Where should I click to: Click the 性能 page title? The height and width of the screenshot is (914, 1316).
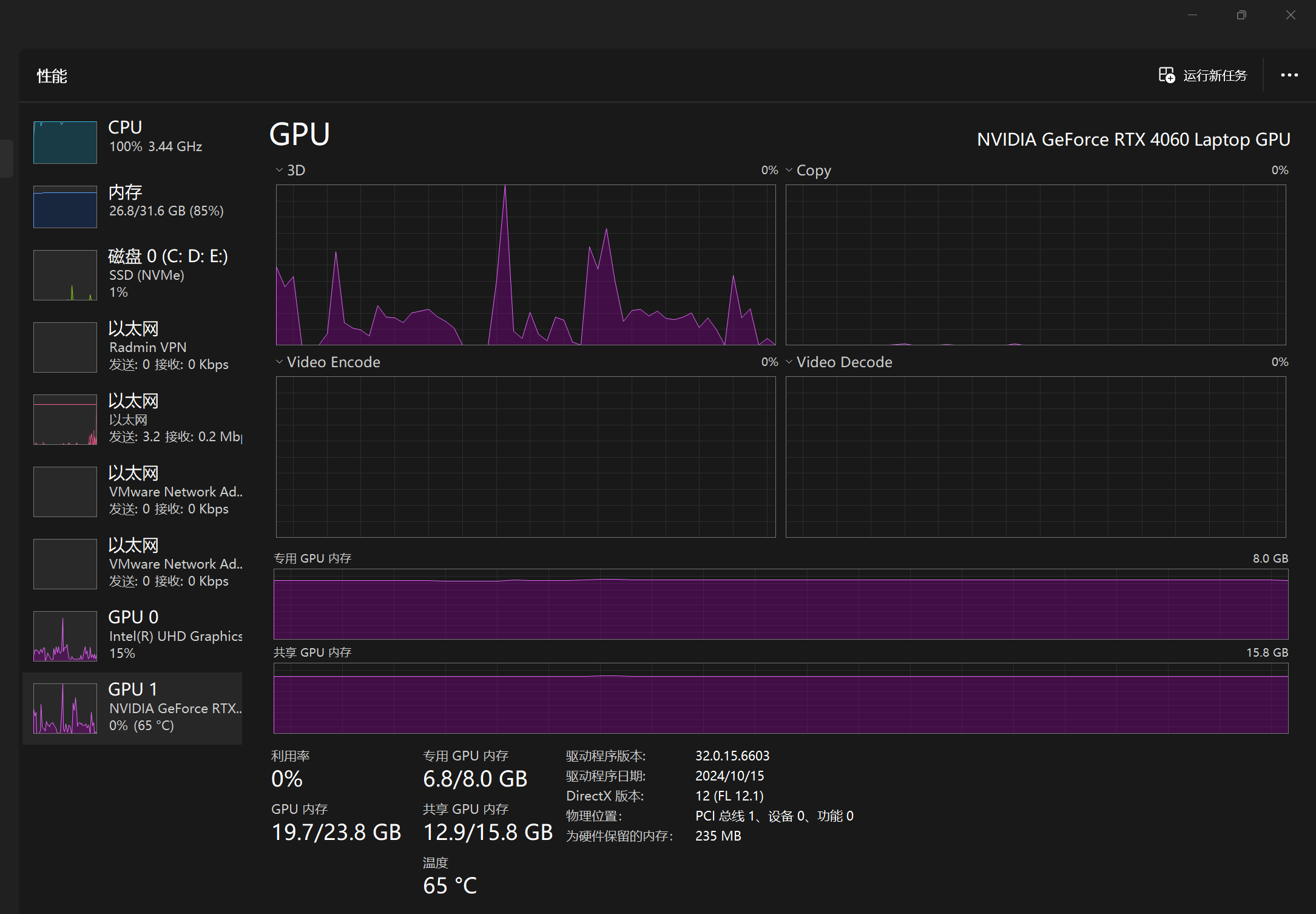pyautogui.click(x=52, y=76)
